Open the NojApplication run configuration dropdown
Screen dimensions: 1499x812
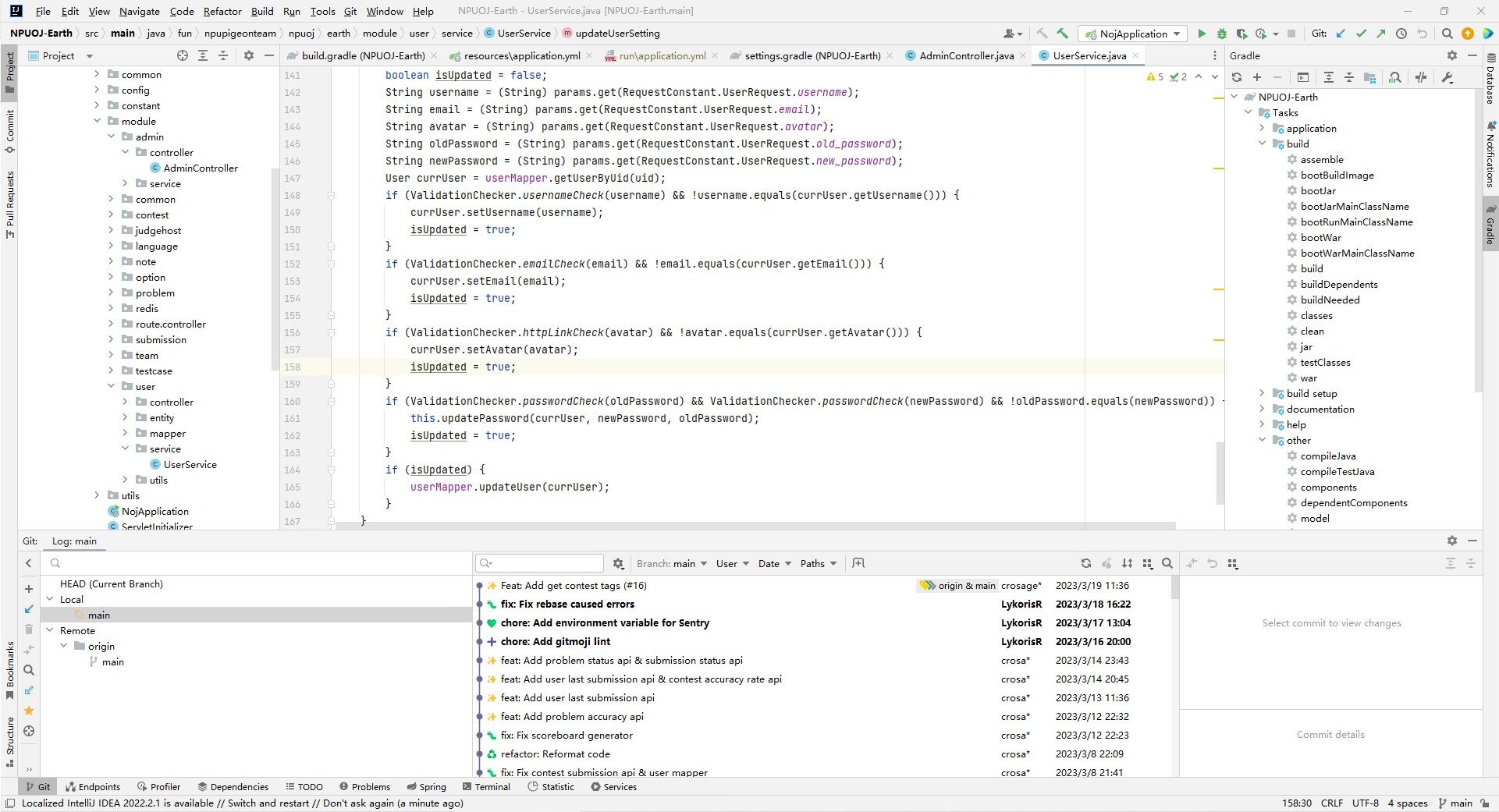point(1133,34)
